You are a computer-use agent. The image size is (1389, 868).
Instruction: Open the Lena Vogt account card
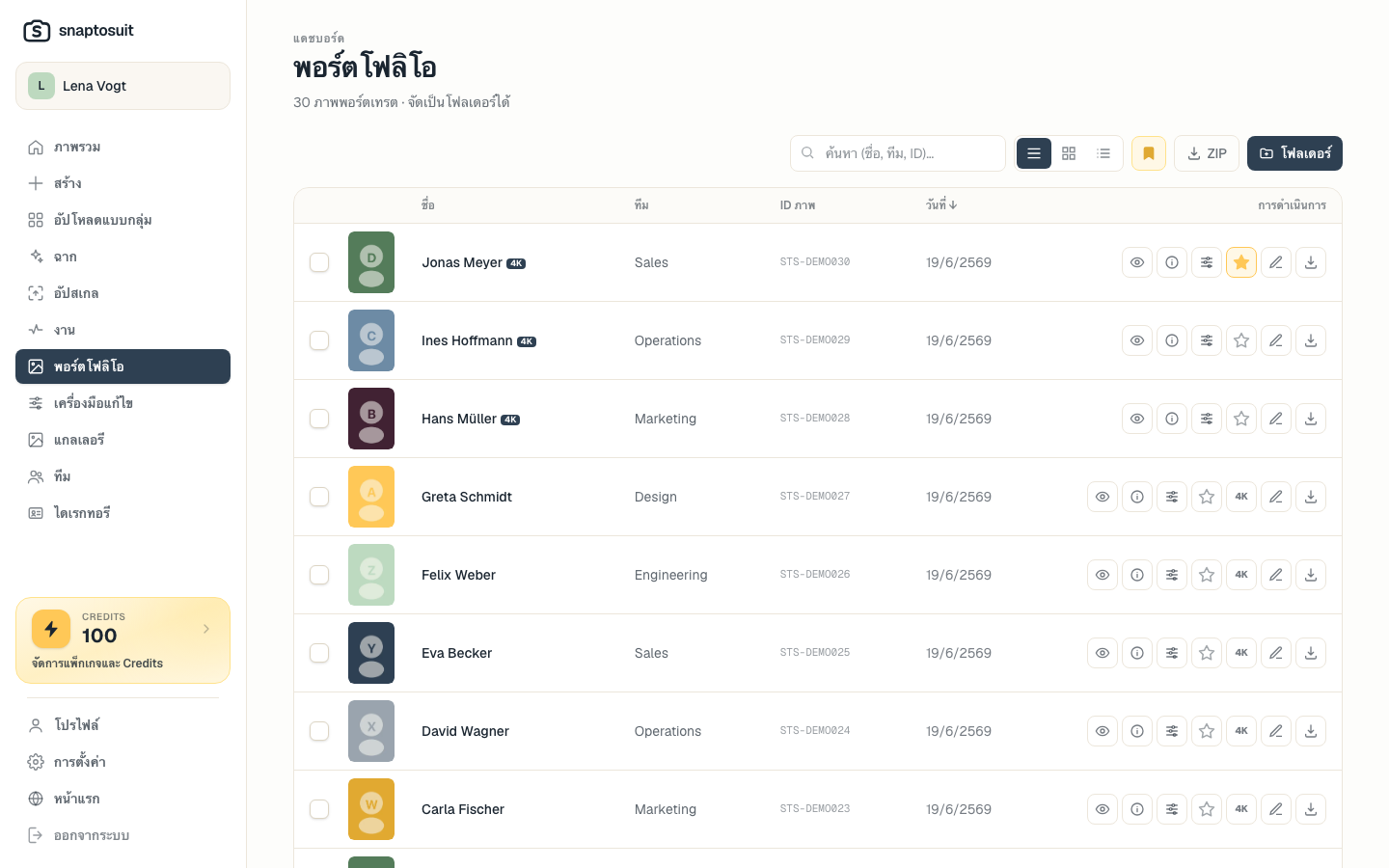pyautogui.click(x=123, y=86)
